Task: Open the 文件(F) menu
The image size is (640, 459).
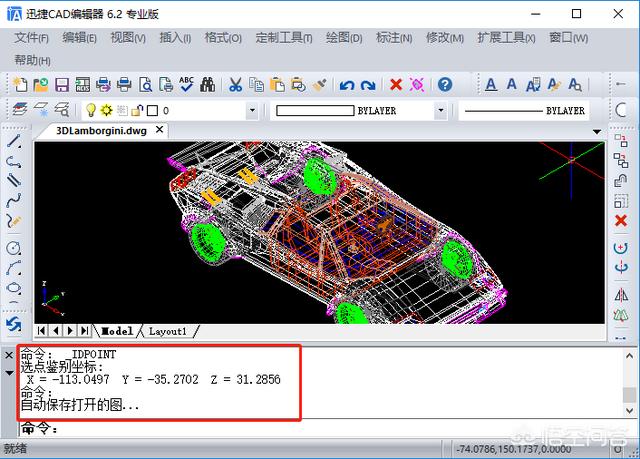Action: coord(32,38)
